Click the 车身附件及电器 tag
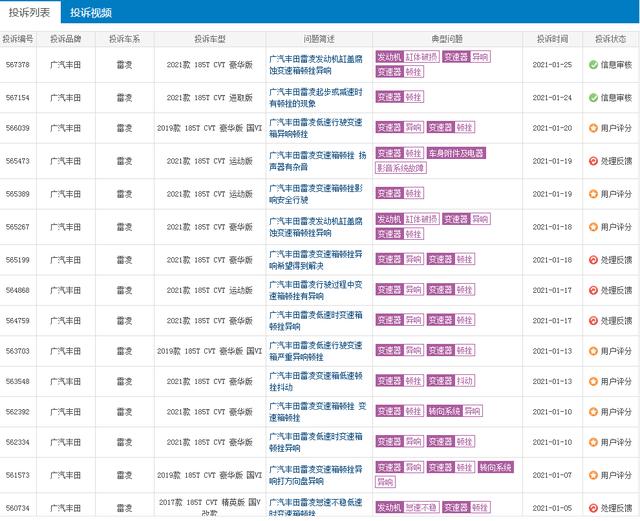Image resolution: width=640 pixels, height=521 pixels. tap(456, 153)
